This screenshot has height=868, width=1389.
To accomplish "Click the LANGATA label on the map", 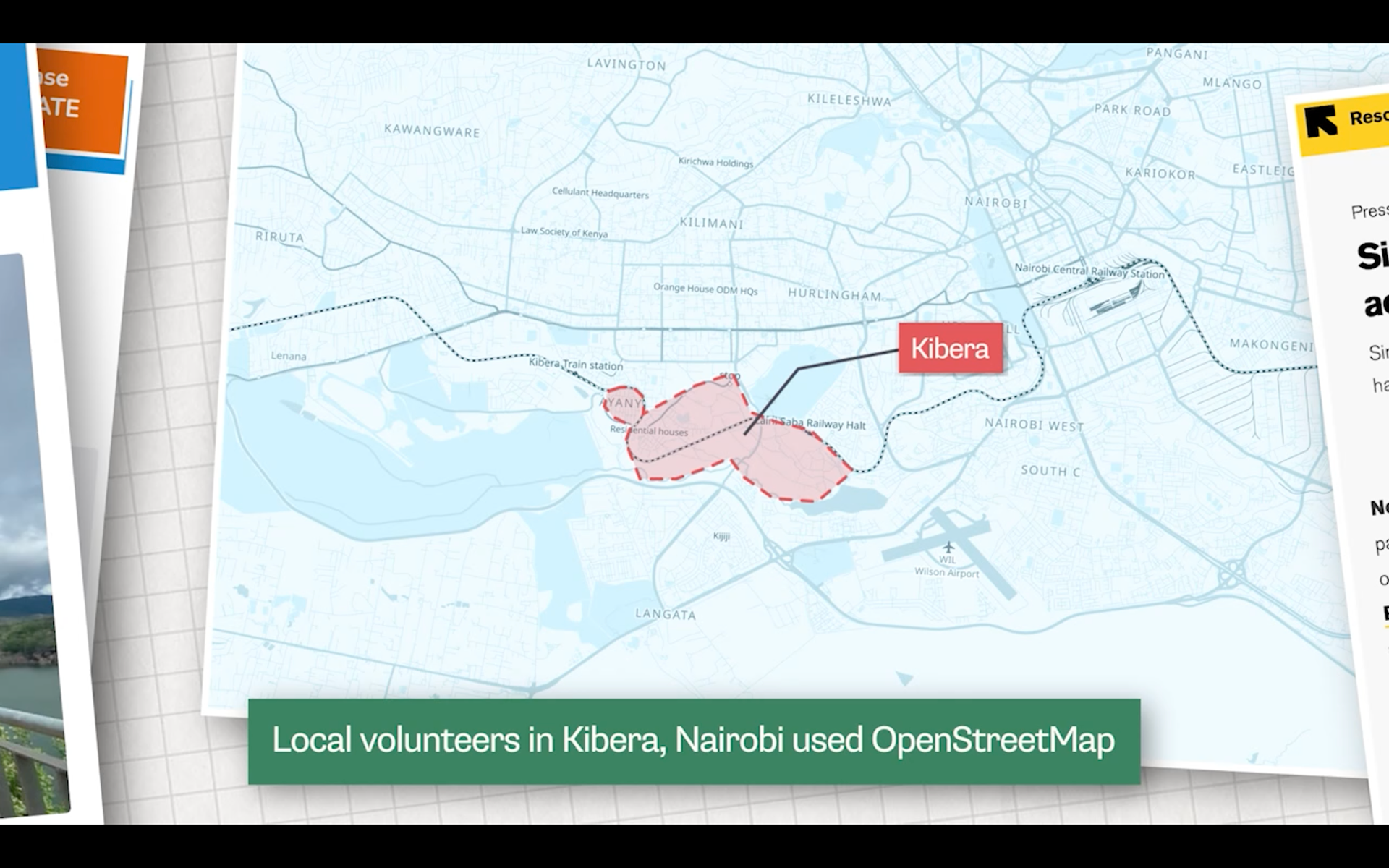I will point(665,614).
